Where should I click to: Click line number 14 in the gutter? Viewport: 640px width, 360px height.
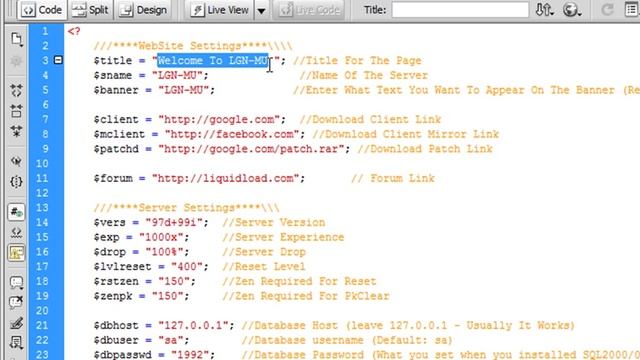tap(42, 222)
